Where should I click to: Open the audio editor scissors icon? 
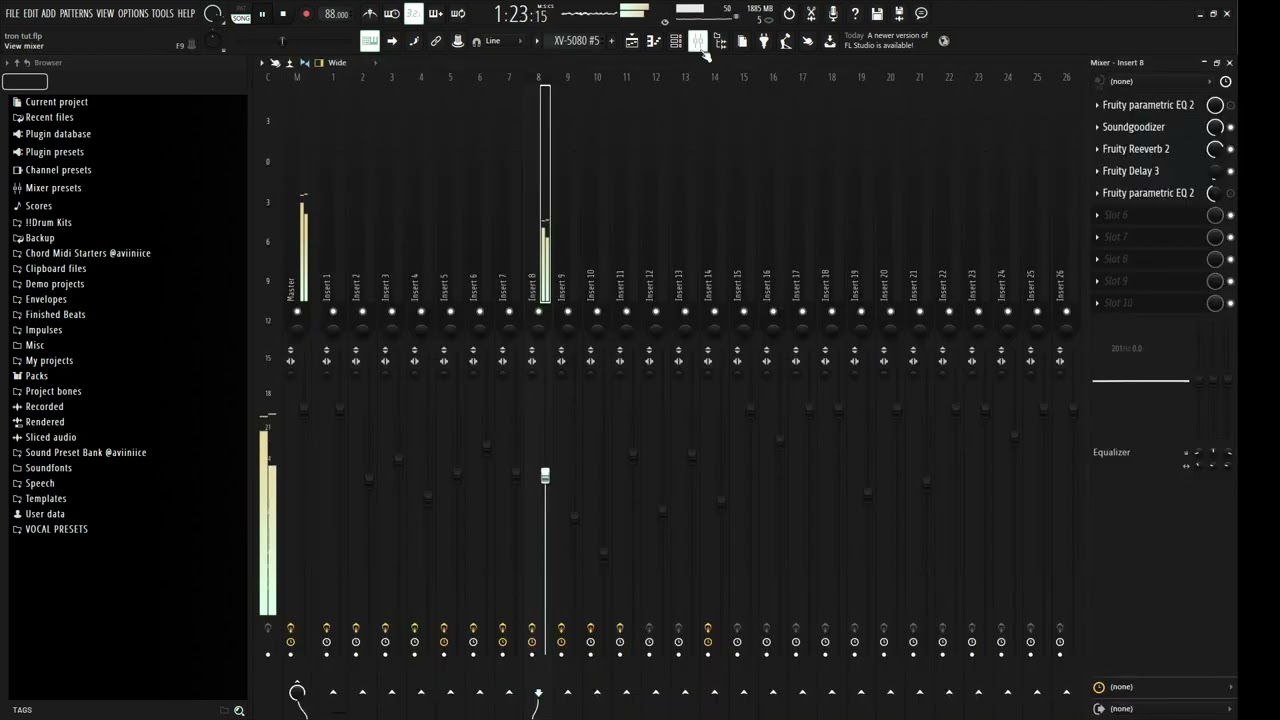pyautogui.click(x=811, y=14)
